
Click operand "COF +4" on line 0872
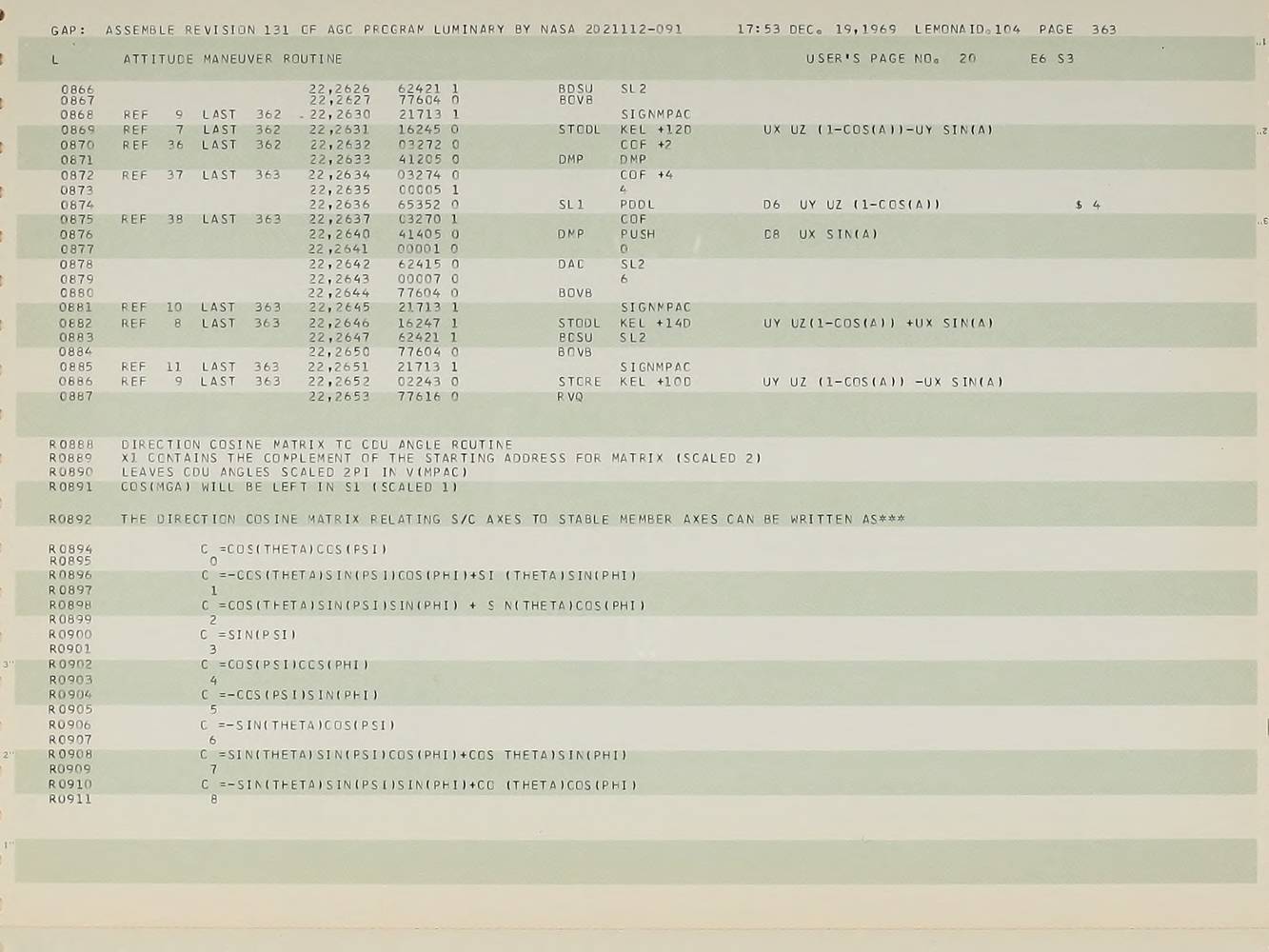[646, 175]
